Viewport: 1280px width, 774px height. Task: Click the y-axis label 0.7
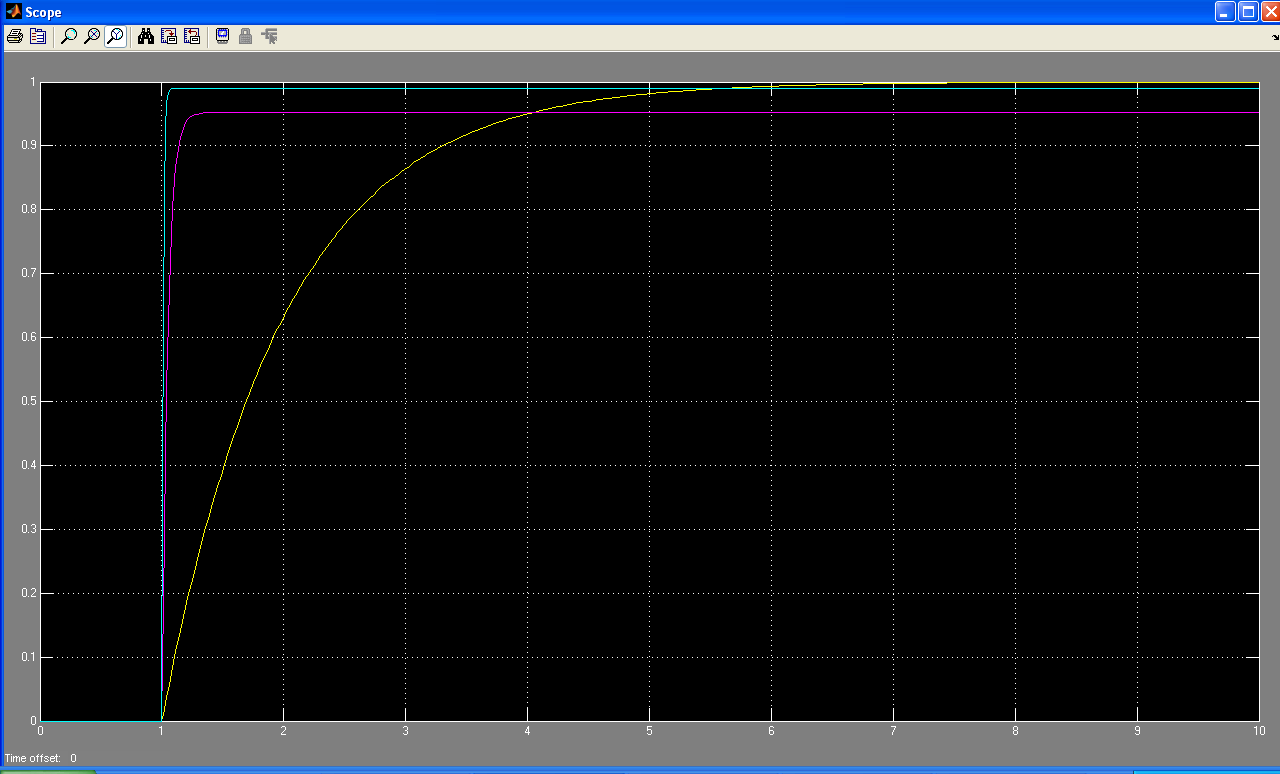27,274
